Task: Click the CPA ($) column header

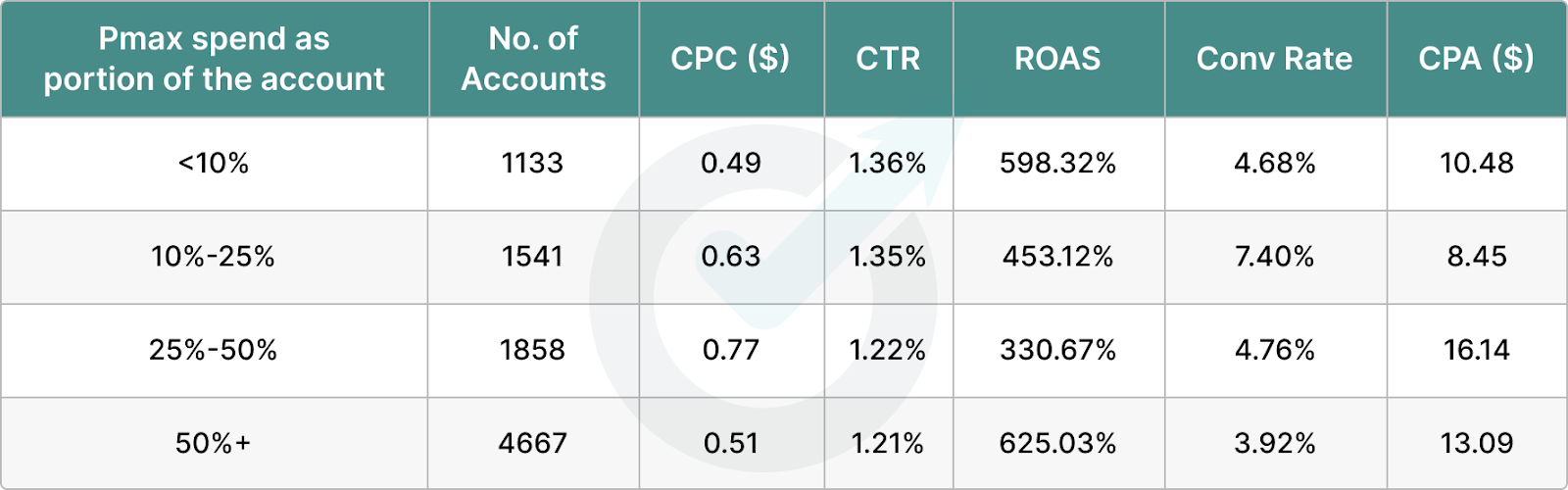Action: 1476,59
